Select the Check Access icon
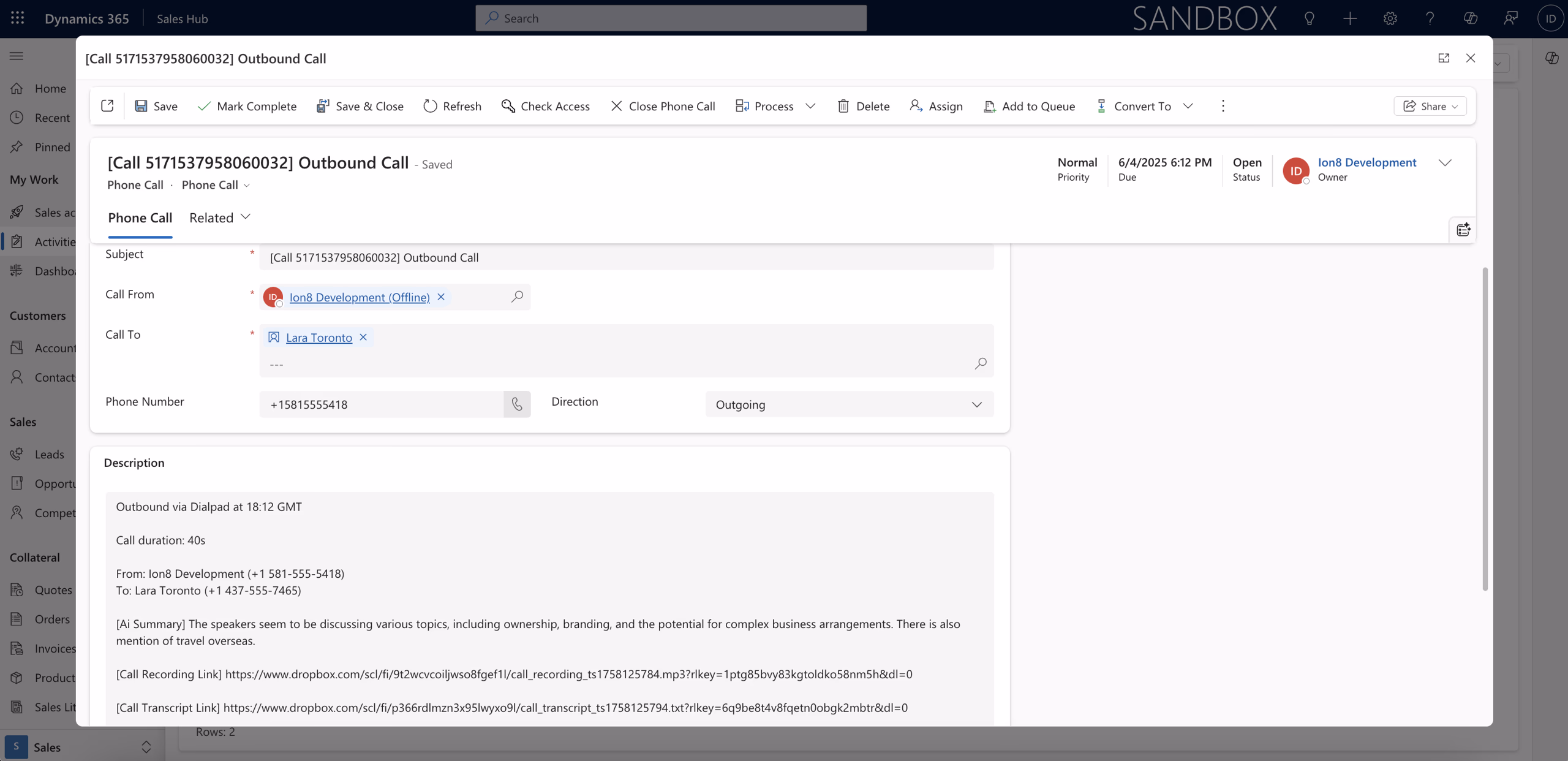The height and width of the screenshot is (761, 1568). pos(507,105)
